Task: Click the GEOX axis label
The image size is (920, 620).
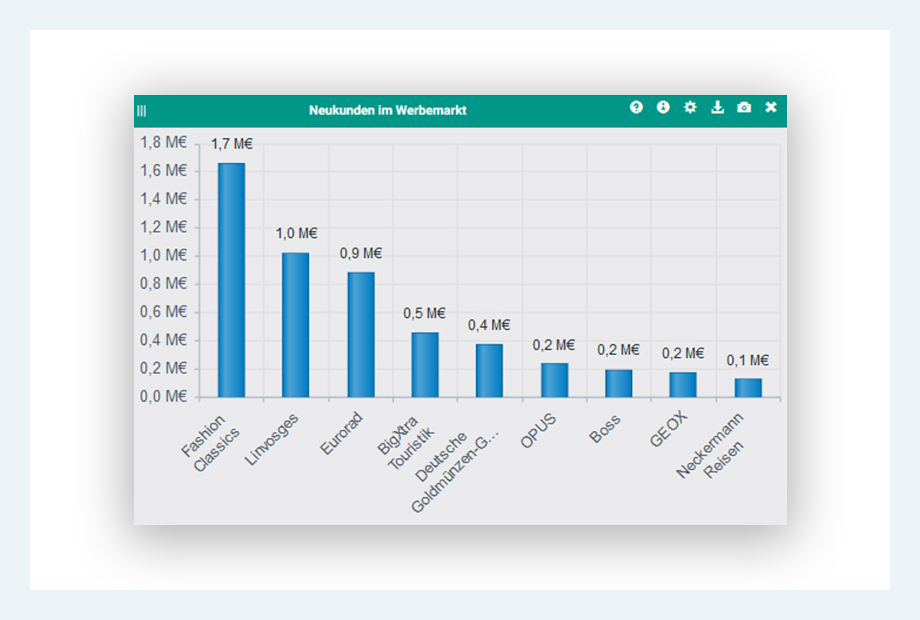Action: click(x=668, y=429)
